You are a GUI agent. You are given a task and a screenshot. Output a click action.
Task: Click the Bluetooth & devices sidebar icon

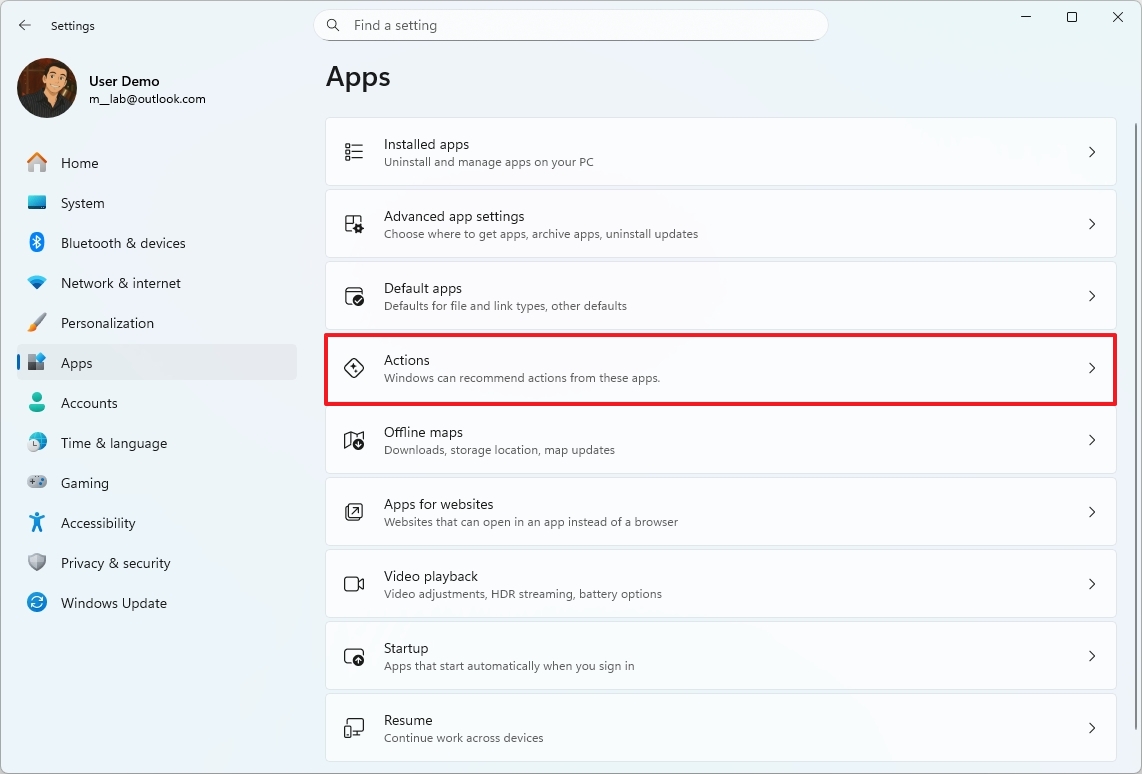pyautogui.click(x=36, y=243)
